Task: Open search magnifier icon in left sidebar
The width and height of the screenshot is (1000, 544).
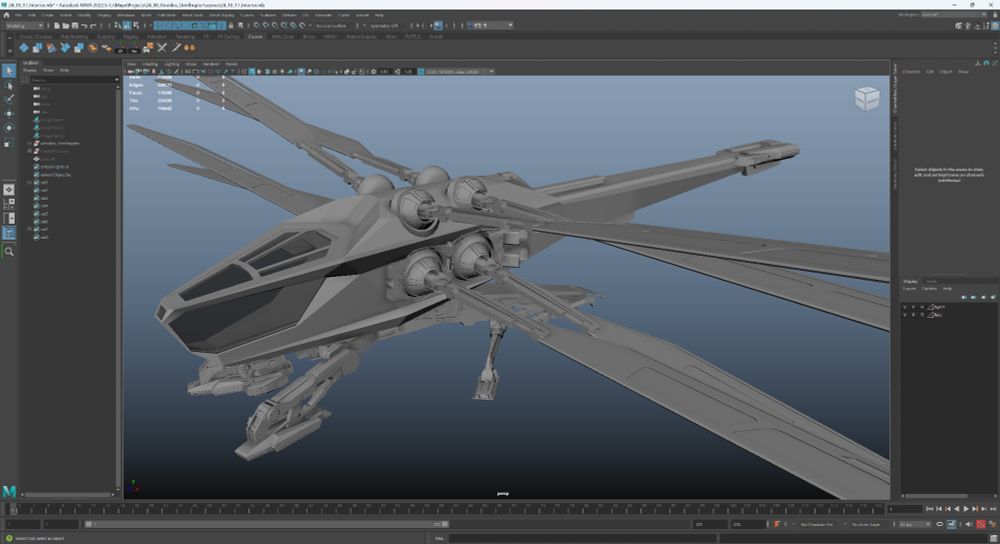Action: [9, 252]
